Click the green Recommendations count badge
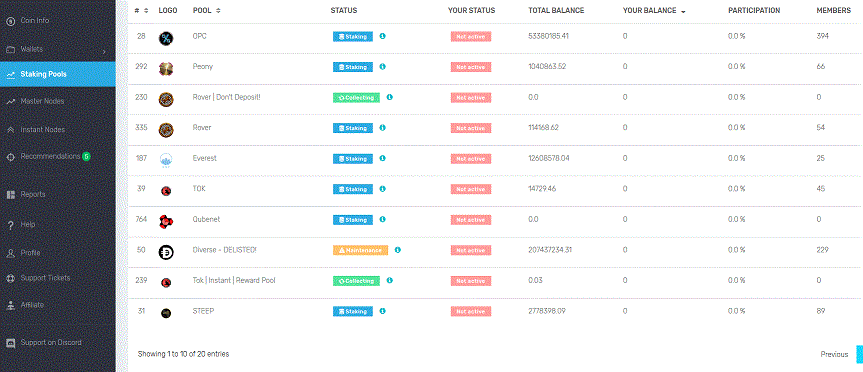Screen dimensions: 863x372 (x=86, y=156)
